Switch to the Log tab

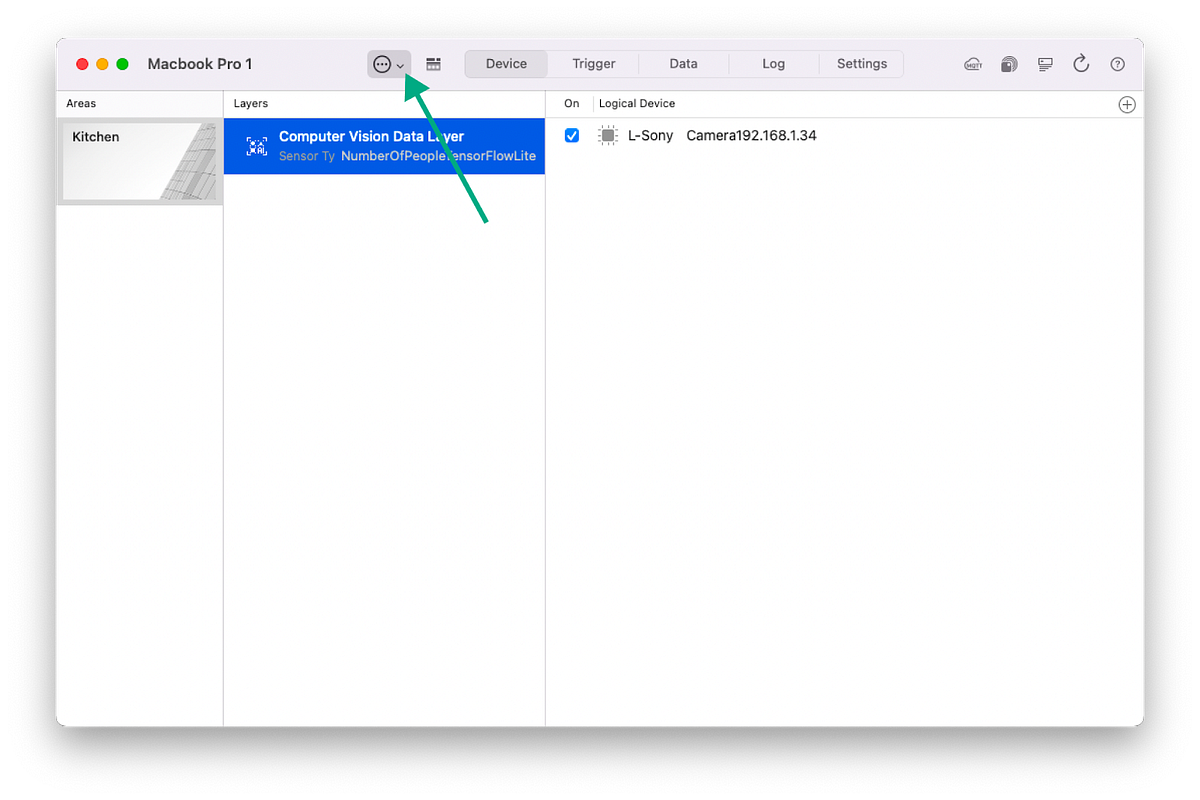pyautogui.click(x=773, y=63)
